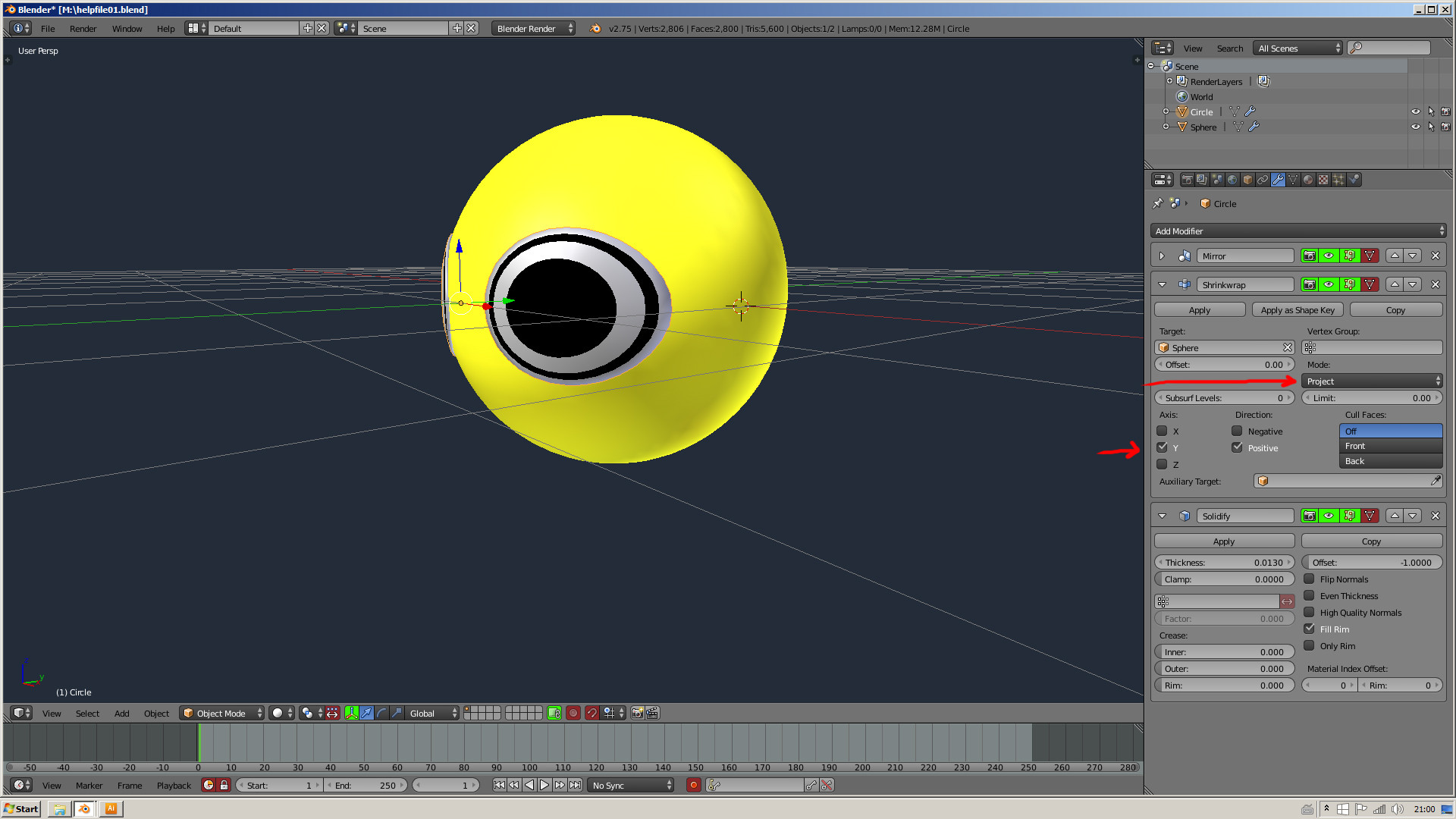This screenshot has width=1456, height=819.
Task: Open the Object properties tab cube icon
Action: point(1248,180)
